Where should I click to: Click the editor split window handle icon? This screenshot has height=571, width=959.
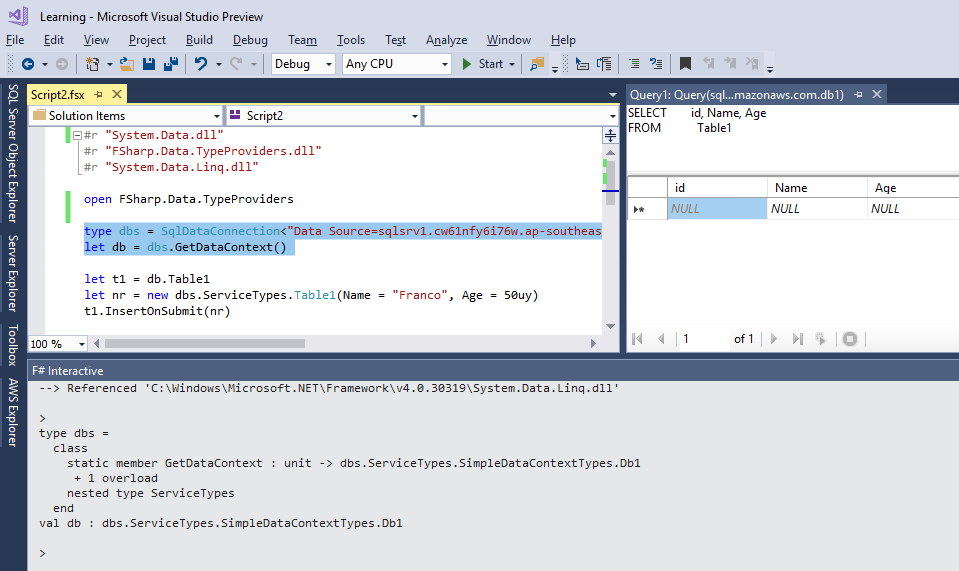point(610,136)
